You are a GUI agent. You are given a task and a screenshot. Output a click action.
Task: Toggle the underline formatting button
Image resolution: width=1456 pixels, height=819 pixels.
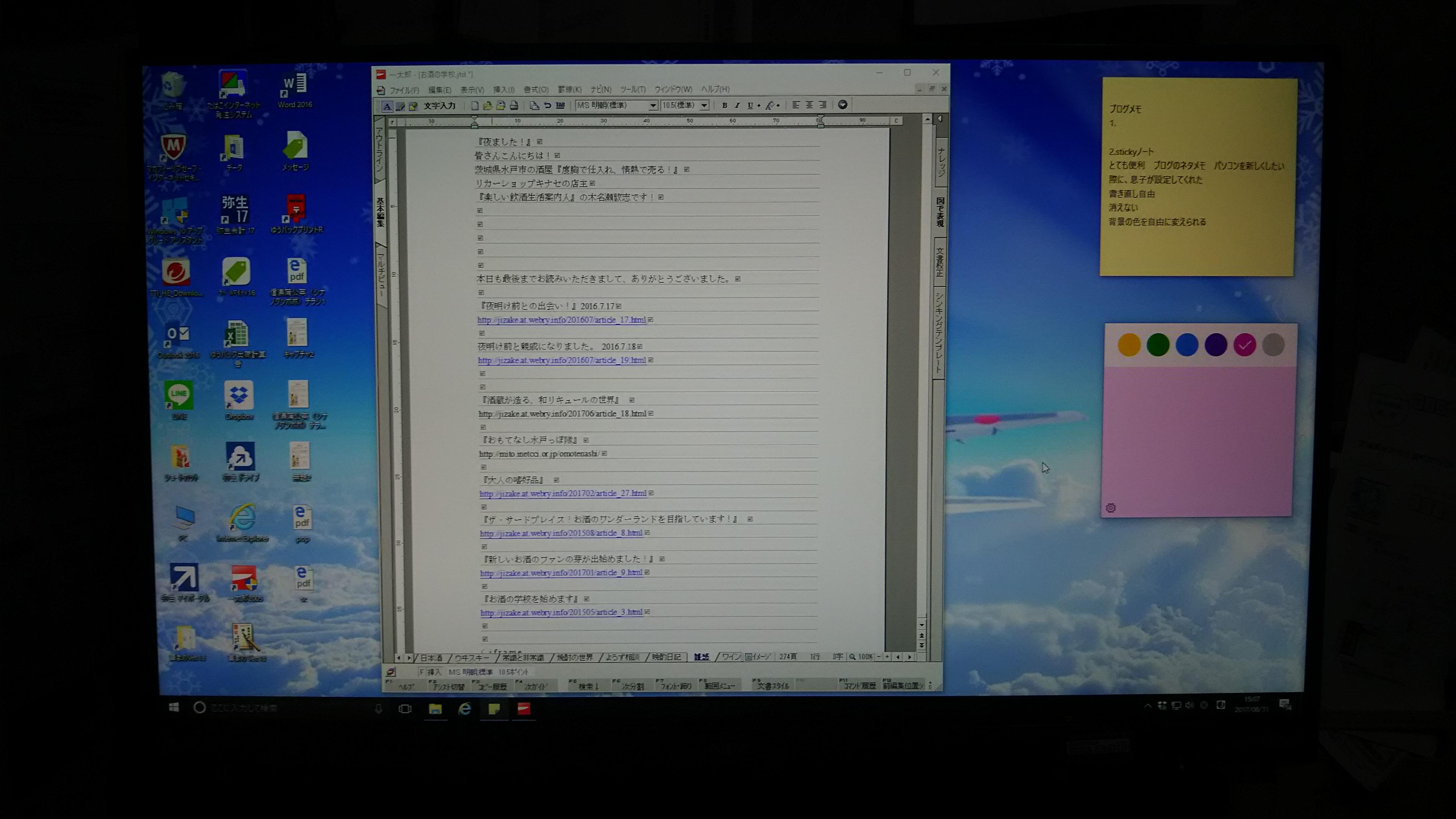(750, 105)
